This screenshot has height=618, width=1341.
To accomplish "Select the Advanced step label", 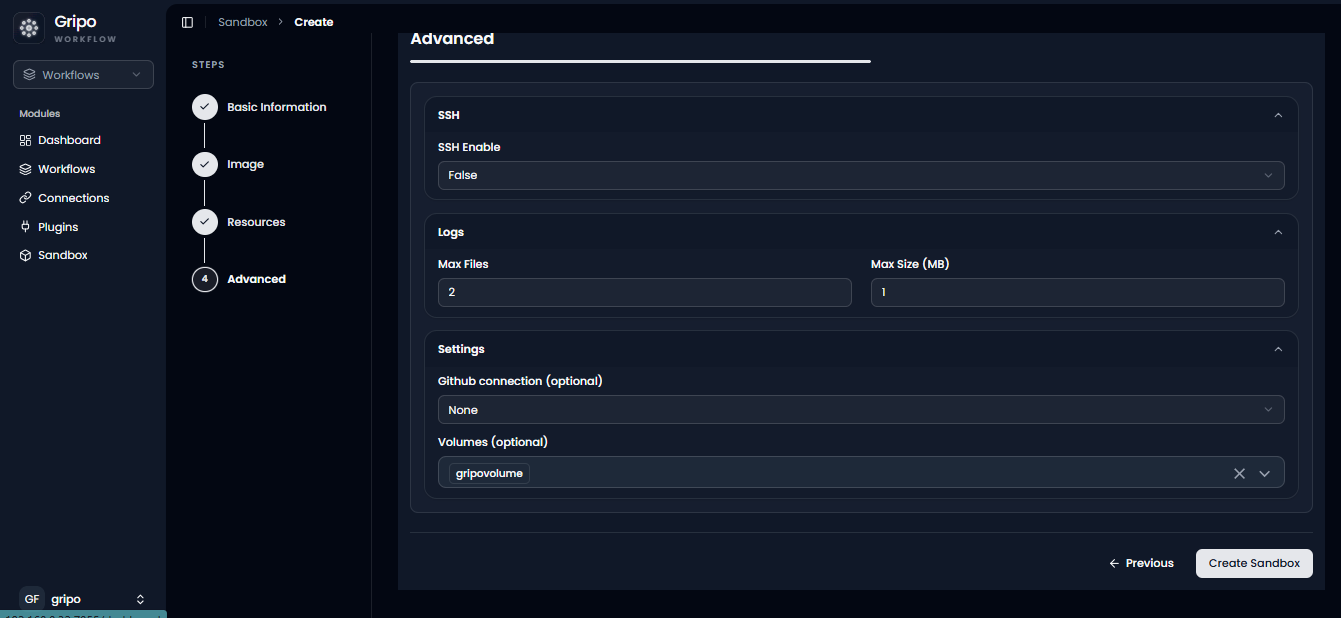I will click(256, 279).
